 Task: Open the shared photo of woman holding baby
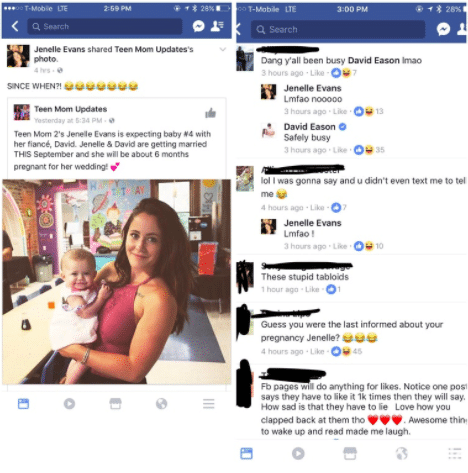117,282
